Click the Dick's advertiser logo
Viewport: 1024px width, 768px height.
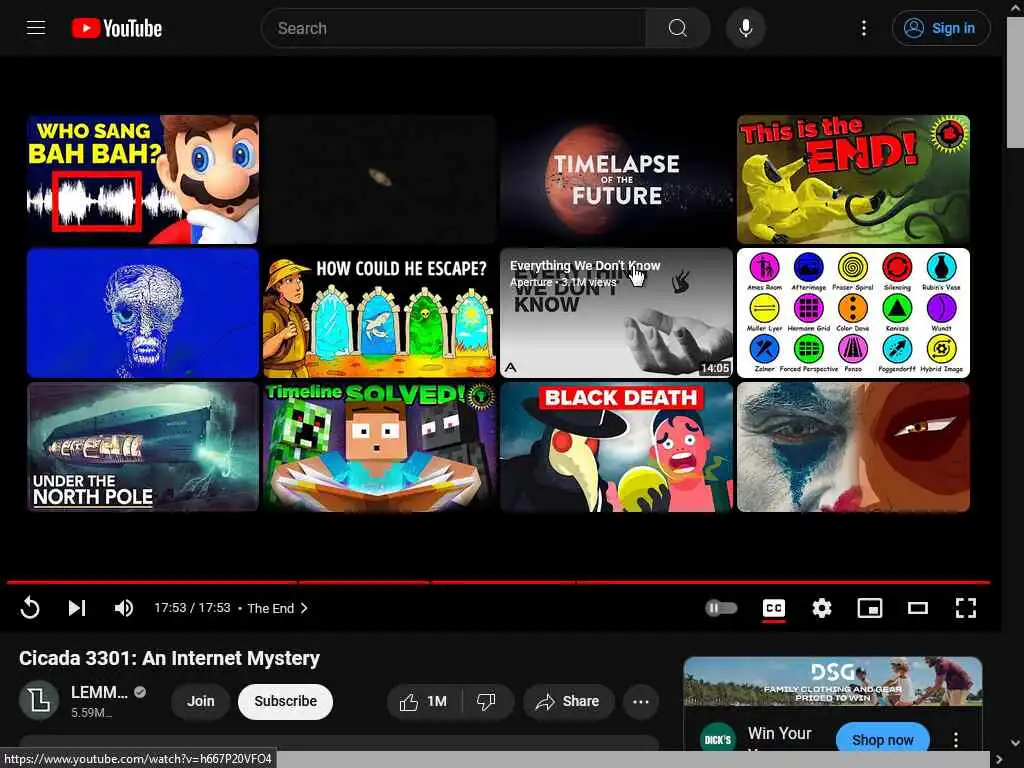(718, 740)
